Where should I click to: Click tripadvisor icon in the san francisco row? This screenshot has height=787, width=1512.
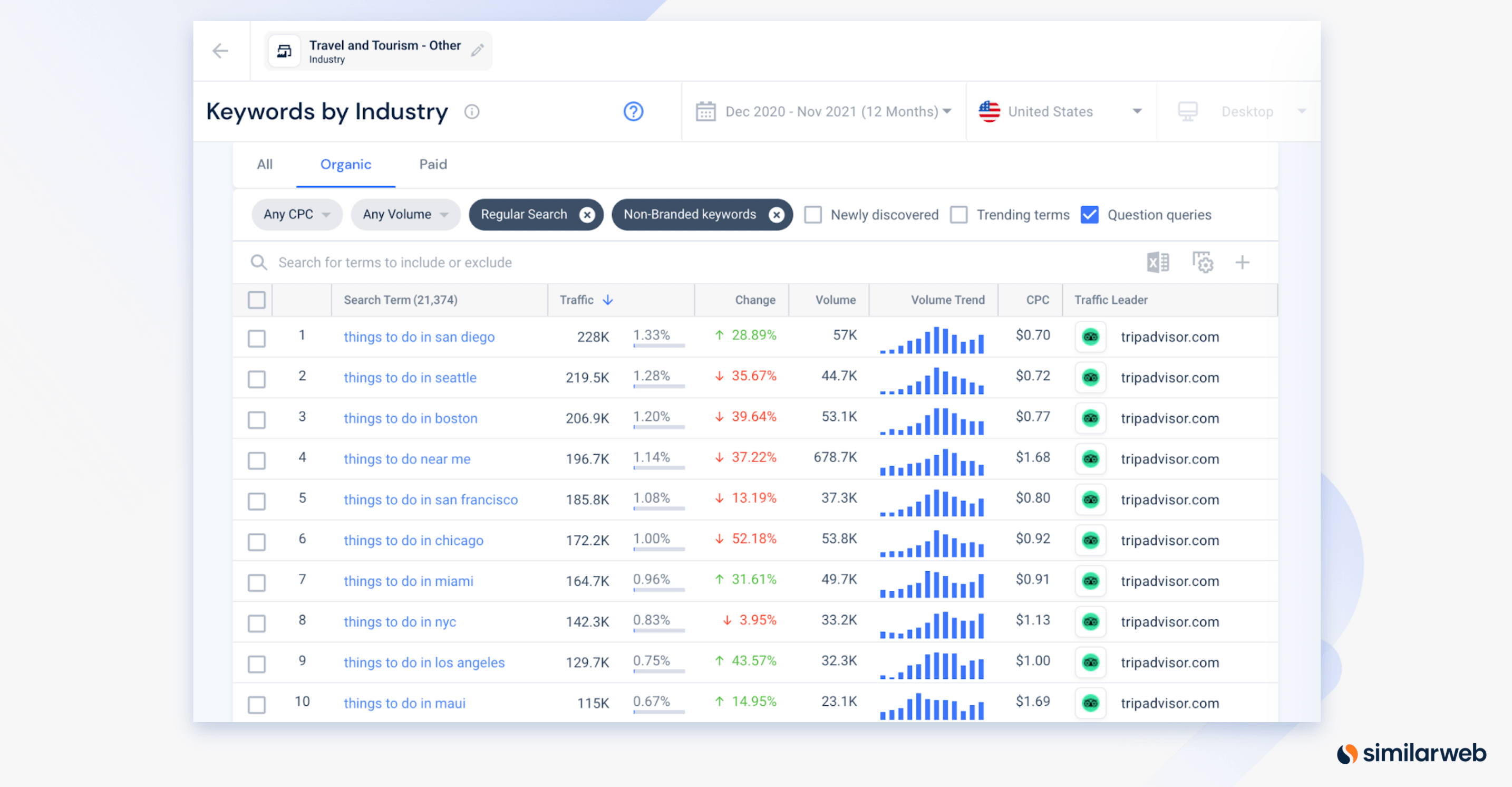point(1091,500)
